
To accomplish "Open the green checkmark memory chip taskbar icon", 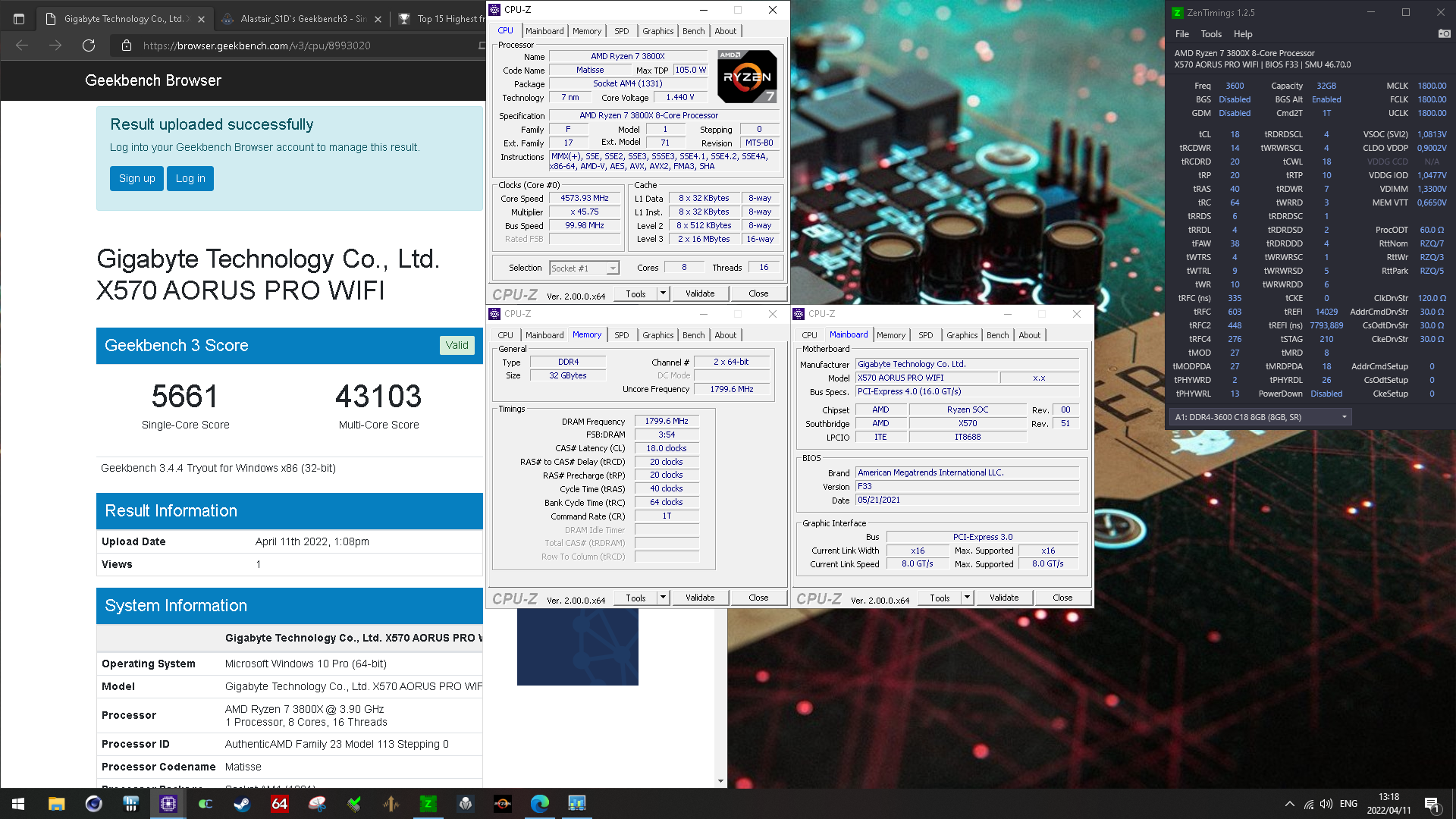I will 353,804.
